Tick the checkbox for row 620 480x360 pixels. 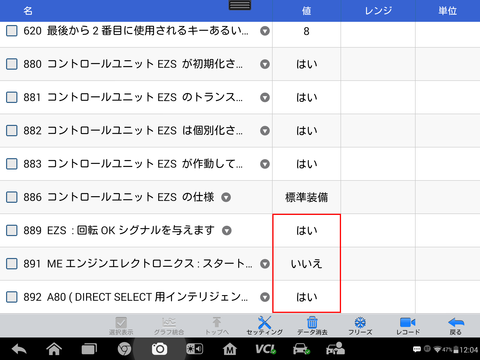pyautogui.click(x=12, y=31)
